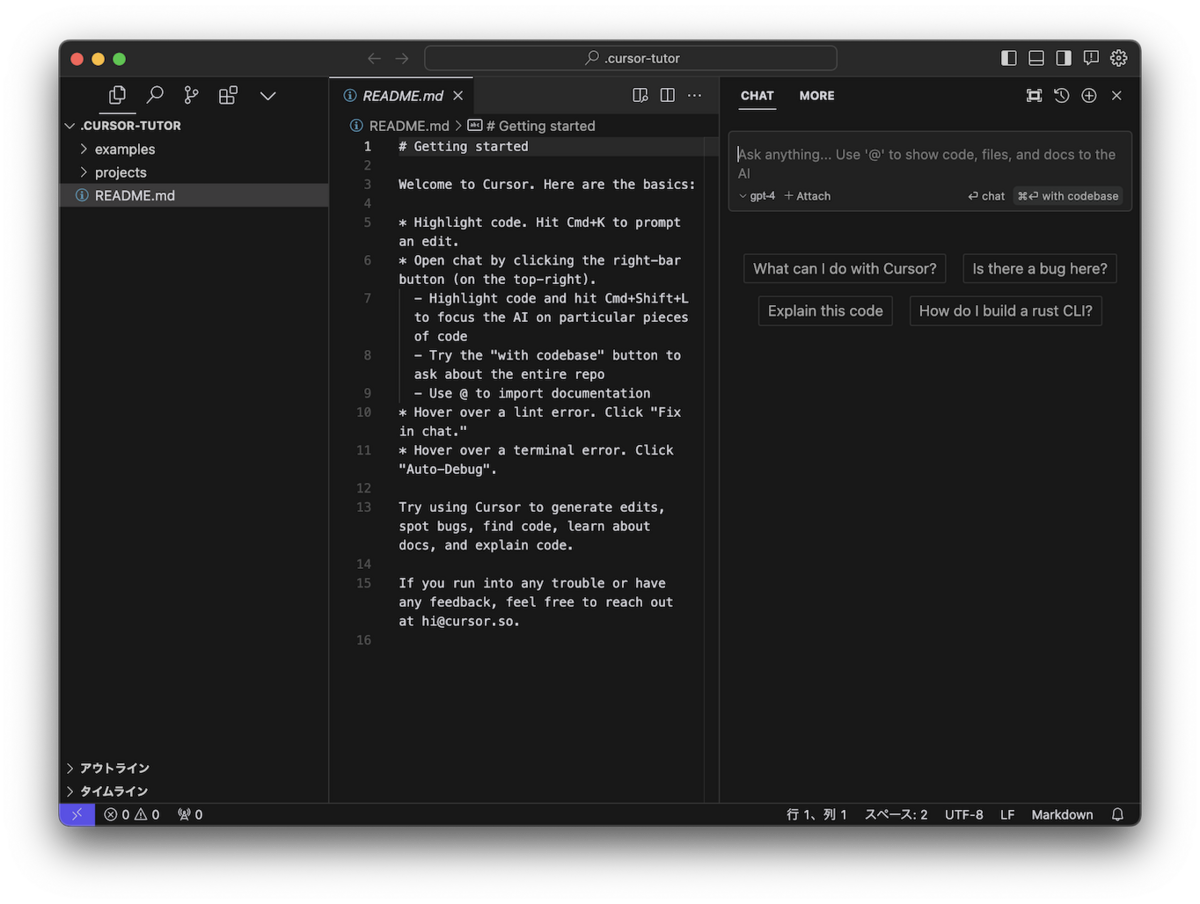This screenshot has width=1200, height=904.
Task: Toggle the secondary sidebar layout icon
Action: coord(1064,58)
